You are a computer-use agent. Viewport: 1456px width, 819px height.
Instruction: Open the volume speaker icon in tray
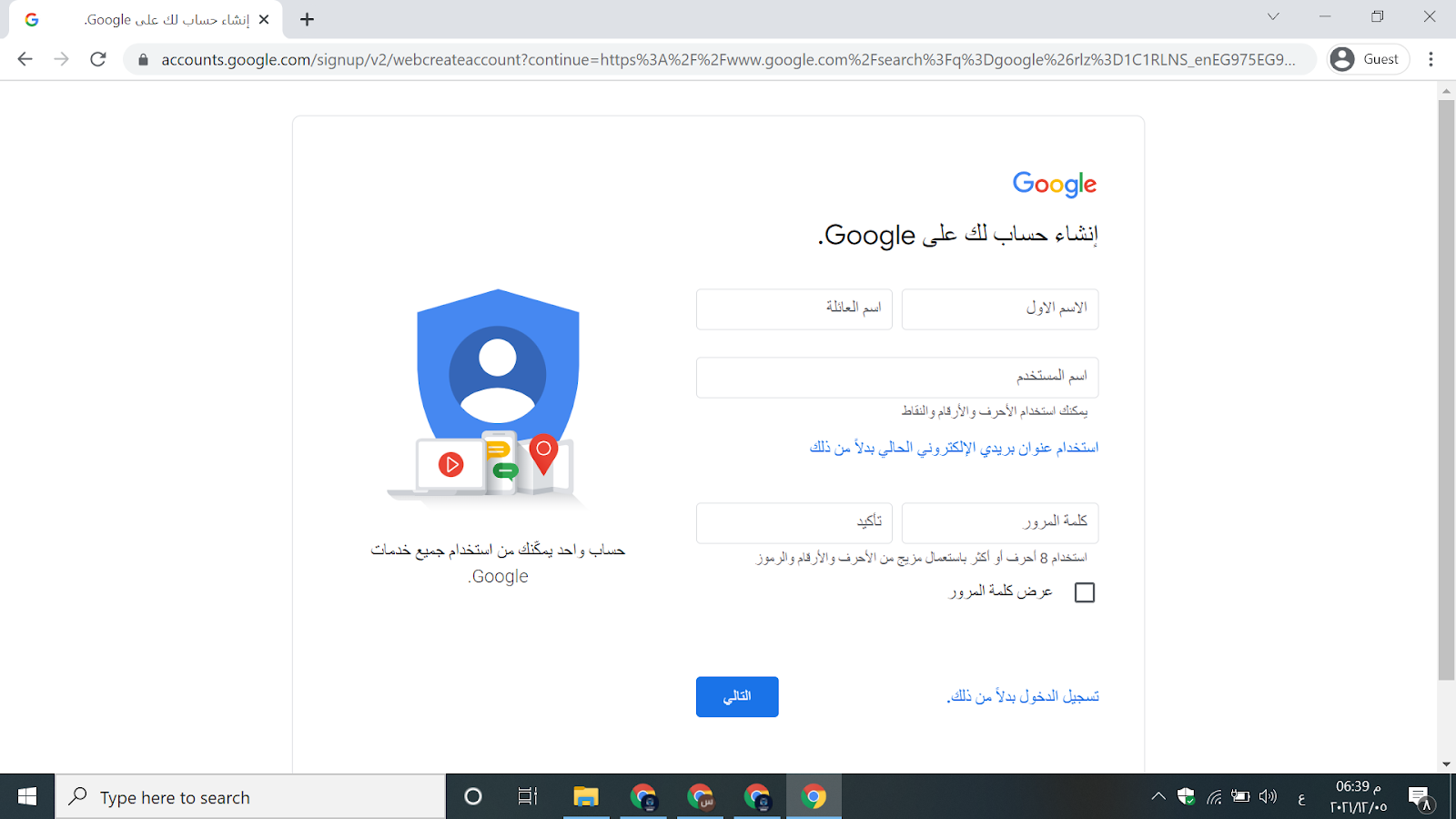click(x=1268, y=797)
